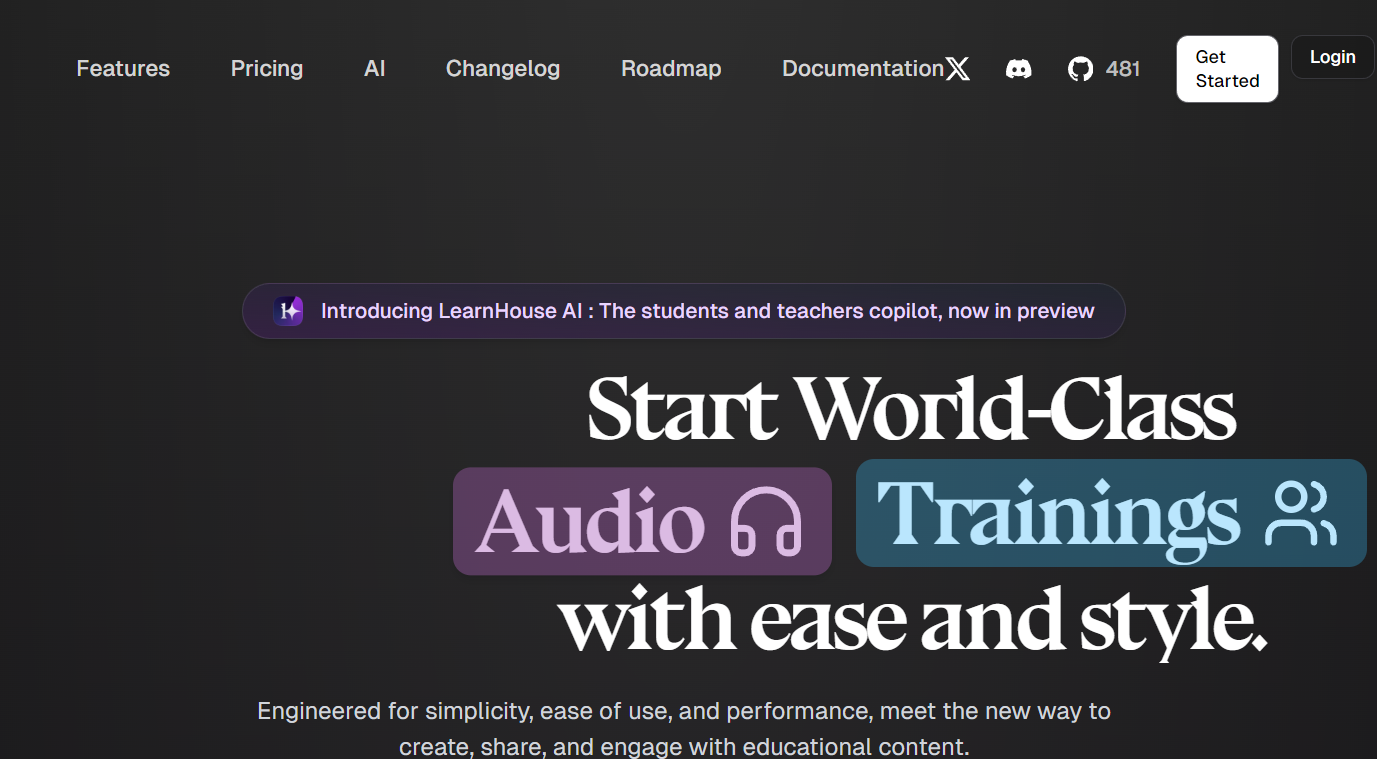The height and width of the screenshot is (759, 1377).
Task: Click the purple Audio highlight badge
Action: pos(642,521)
